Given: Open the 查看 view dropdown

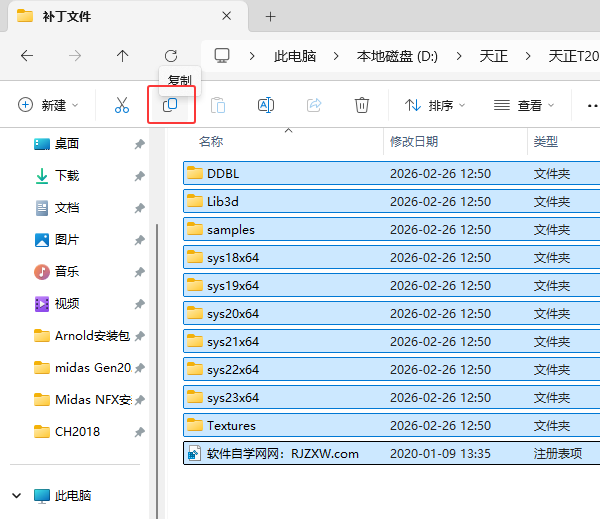Looking at the screenshot, I should (x=524, y=105).
